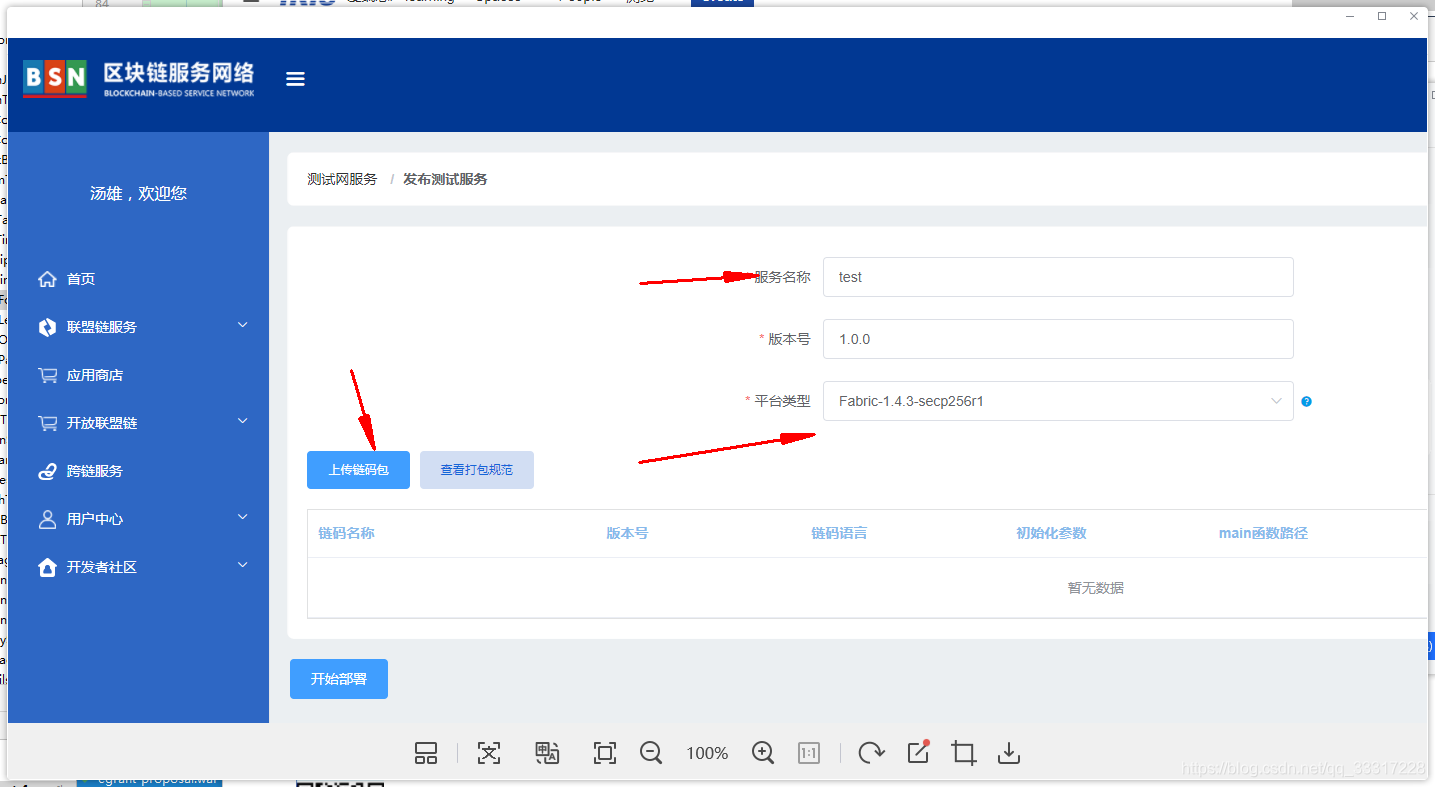The width and height of the screenshot is (1435, 787).
Task: Click the 开始部署 button
Action: (339, 679)
